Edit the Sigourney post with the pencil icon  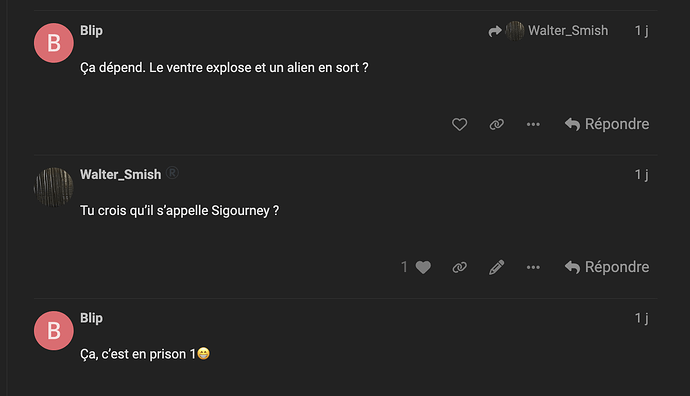[496, 267]
